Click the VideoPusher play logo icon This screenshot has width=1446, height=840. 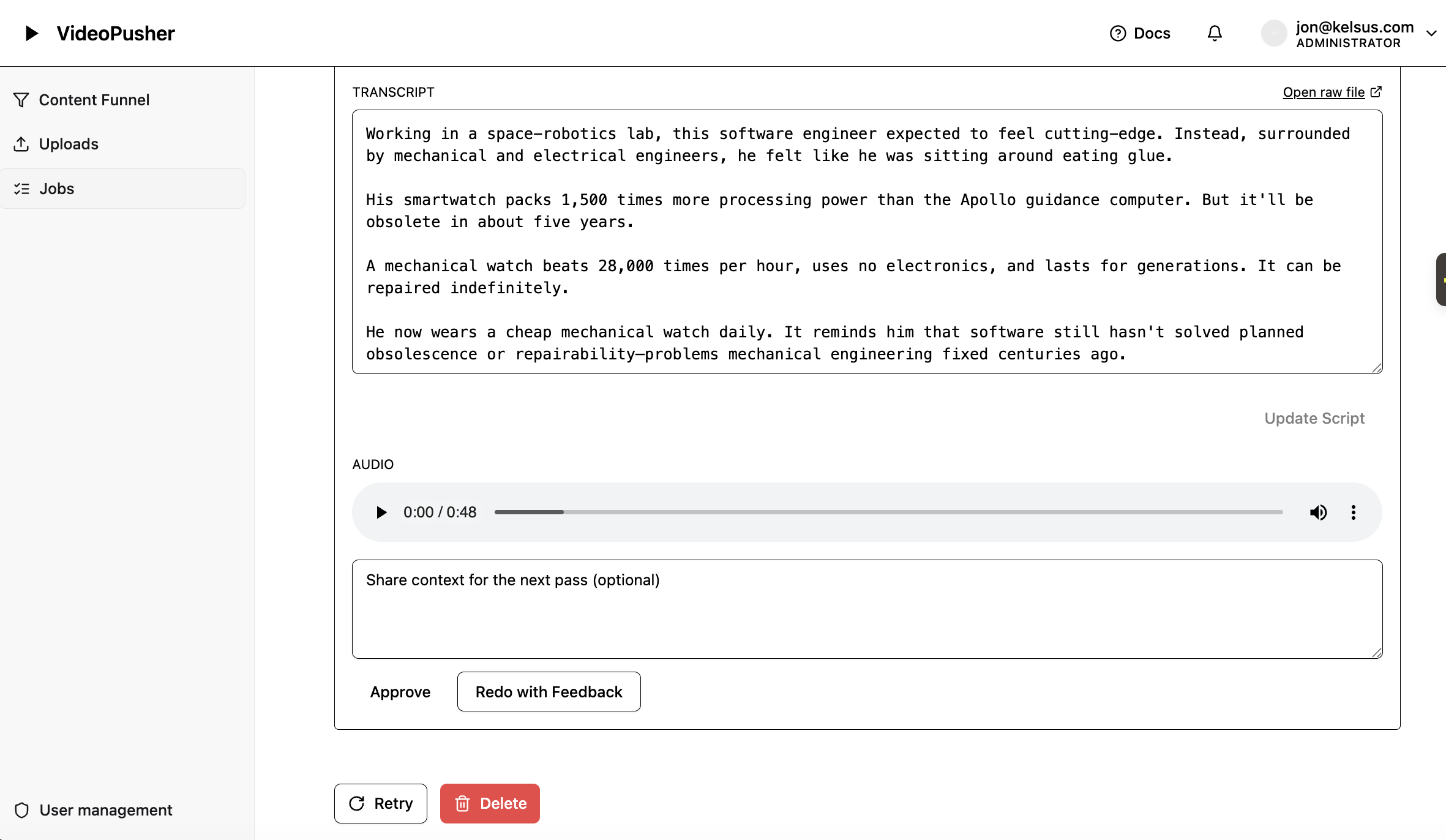pos(31,33)
